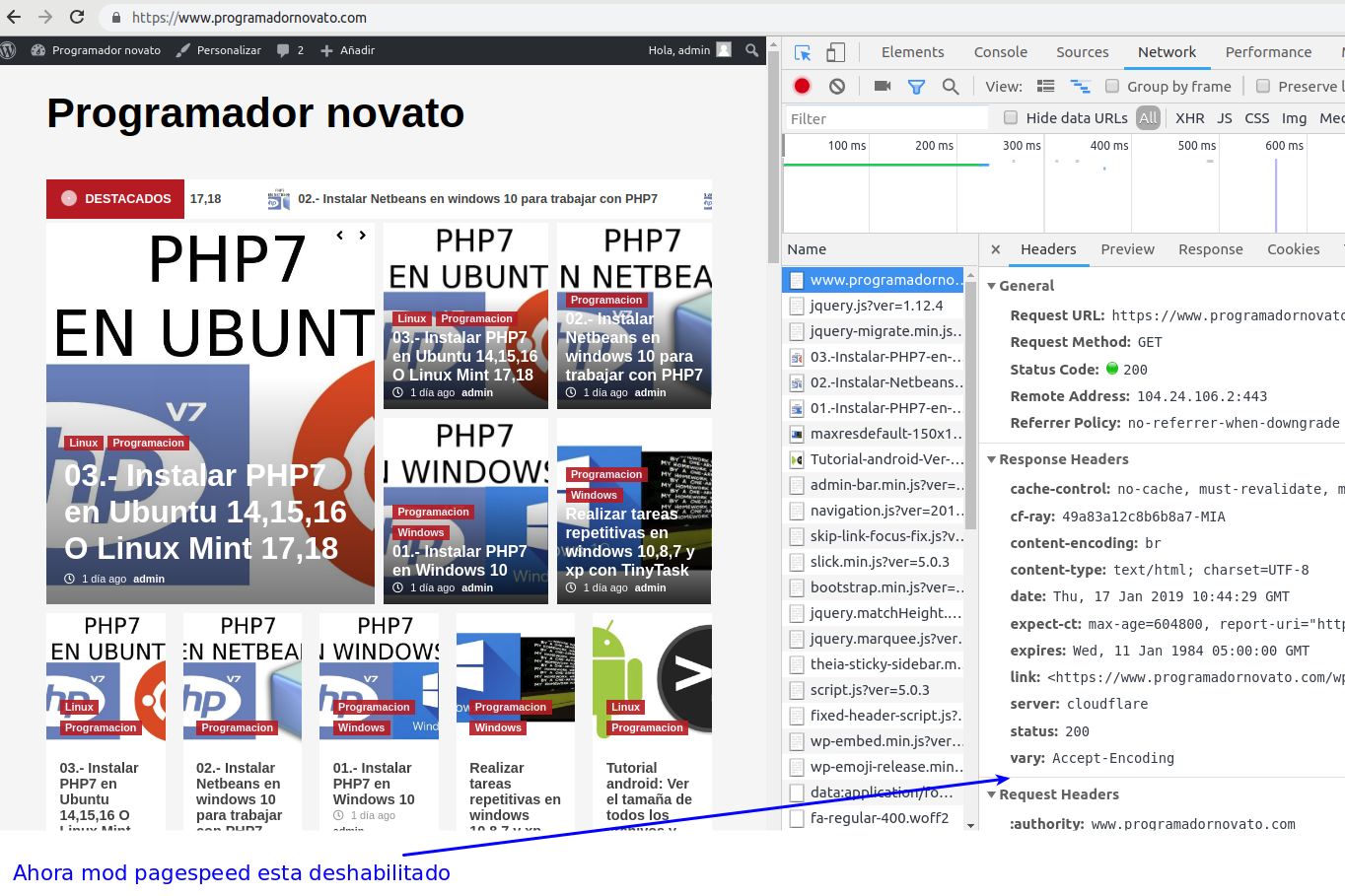Open the Performance tab
Image resolution: width=1345 pixels, height=896 pixels.
pos(1268,52)
